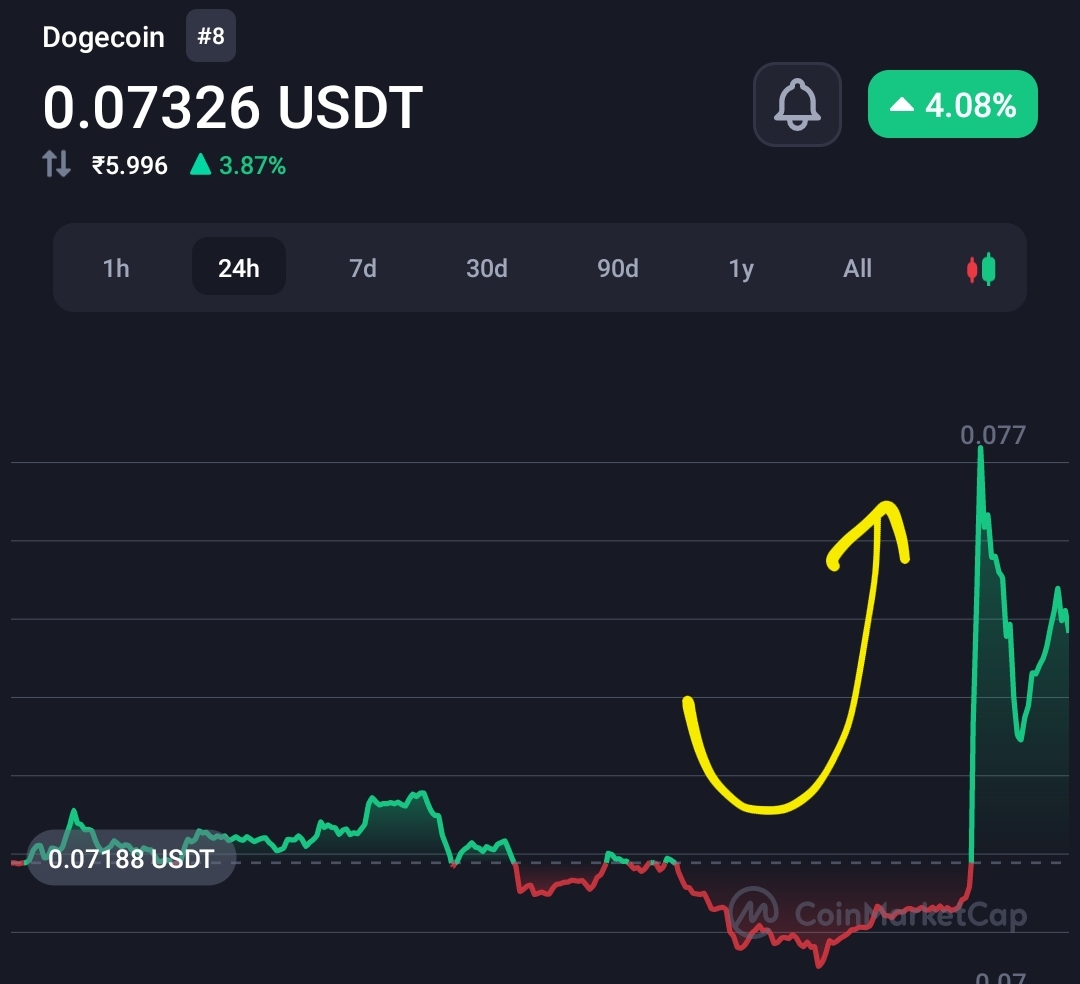Tap the 0.07326 USDT price
The image size is (1080, 984).
(x=232, y=107)
